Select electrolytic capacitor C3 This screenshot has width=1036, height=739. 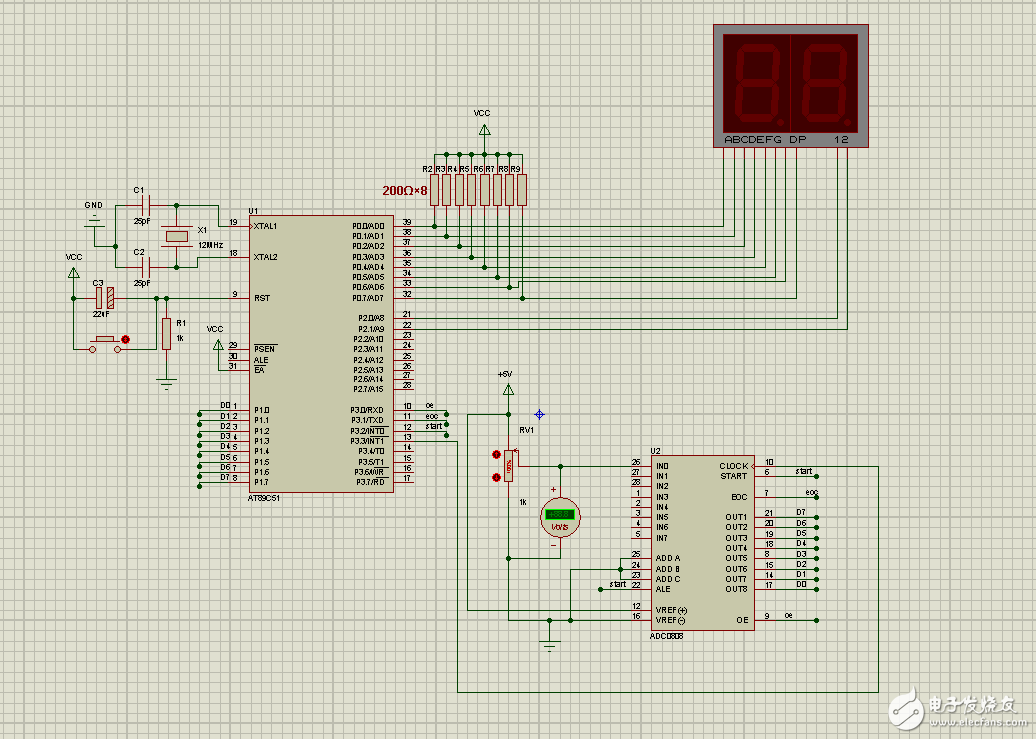click(104, 298)
